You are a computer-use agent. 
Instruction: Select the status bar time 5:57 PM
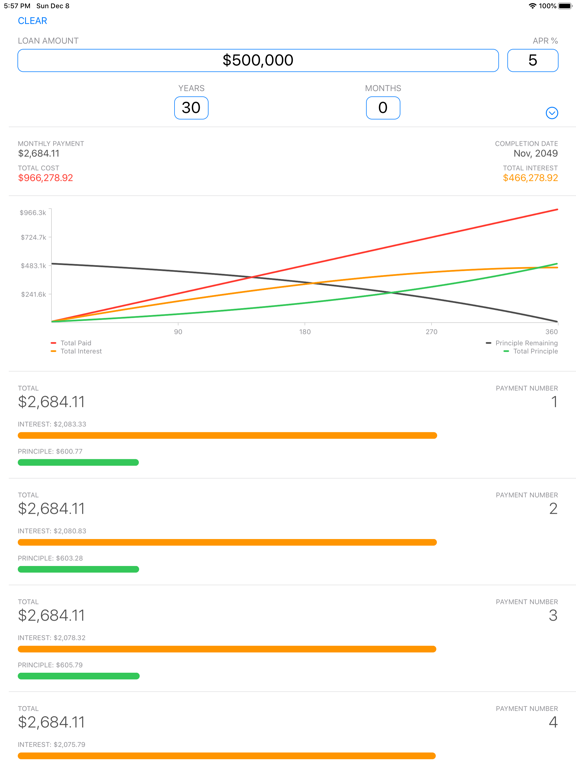[17, 6]
